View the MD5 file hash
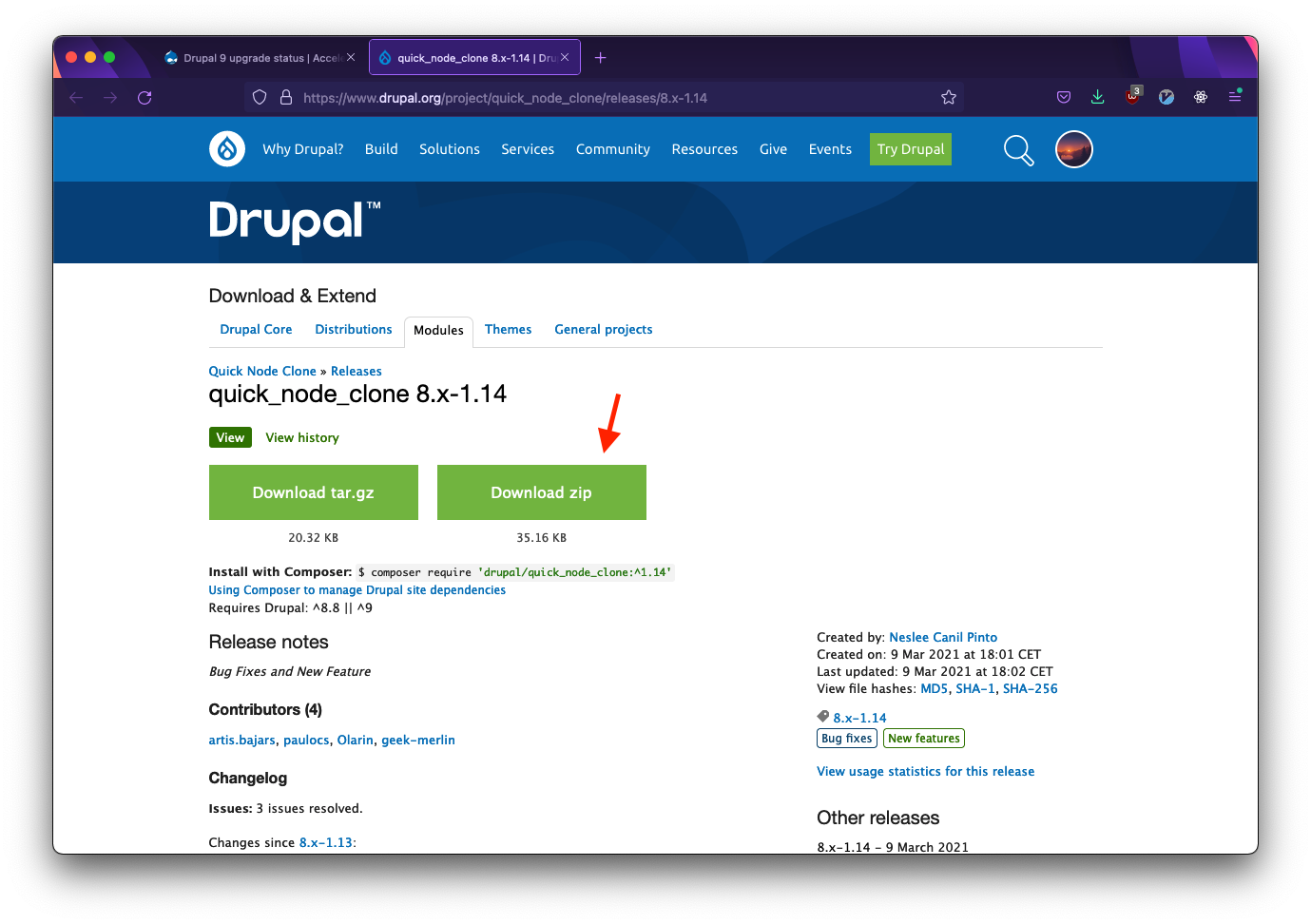 coord(935,689)
